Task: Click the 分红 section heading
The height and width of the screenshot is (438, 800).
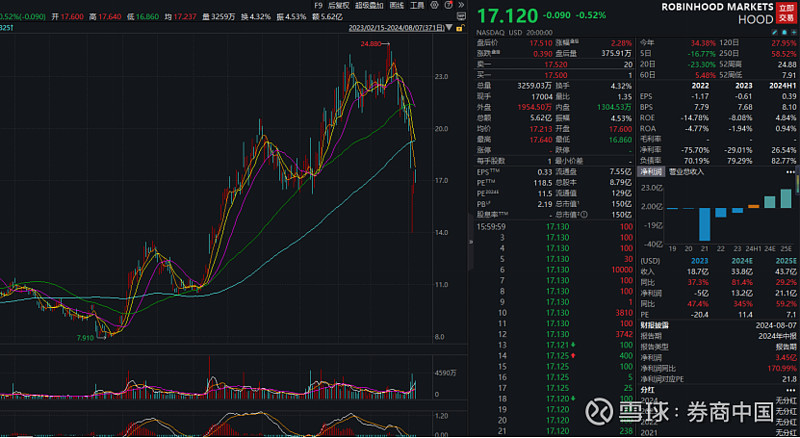Action: [x=647, y=390]
